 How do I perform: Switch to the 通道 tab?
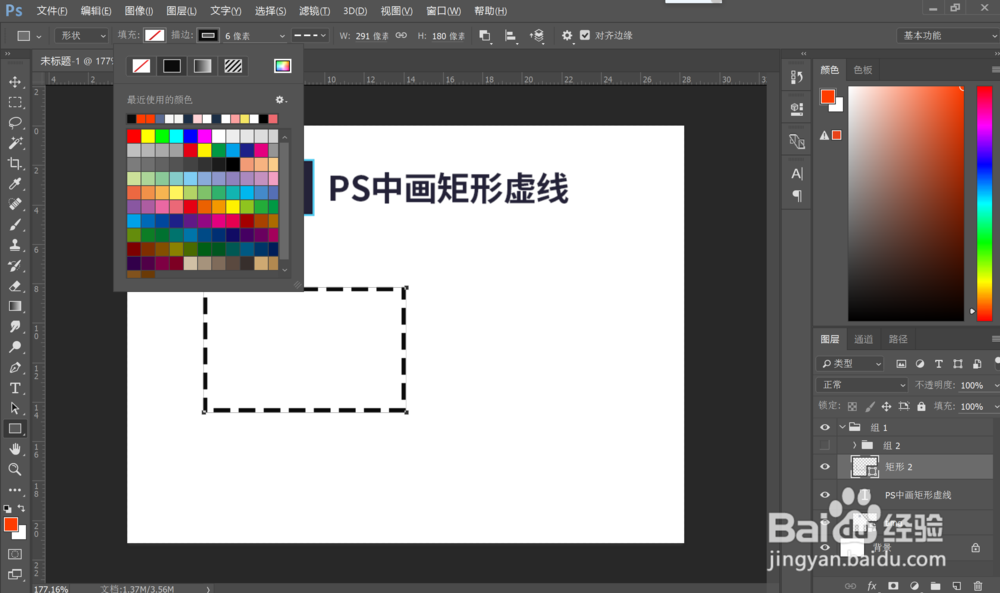[864, 338]
